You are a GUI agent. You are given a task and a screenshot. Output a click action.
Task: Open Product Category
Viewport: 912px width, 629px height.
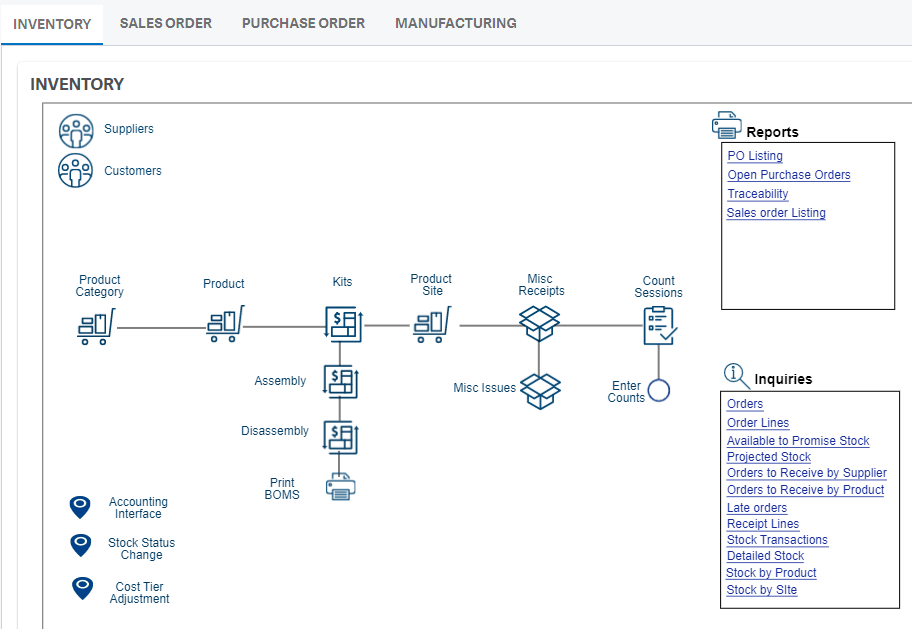pos(96,328)
